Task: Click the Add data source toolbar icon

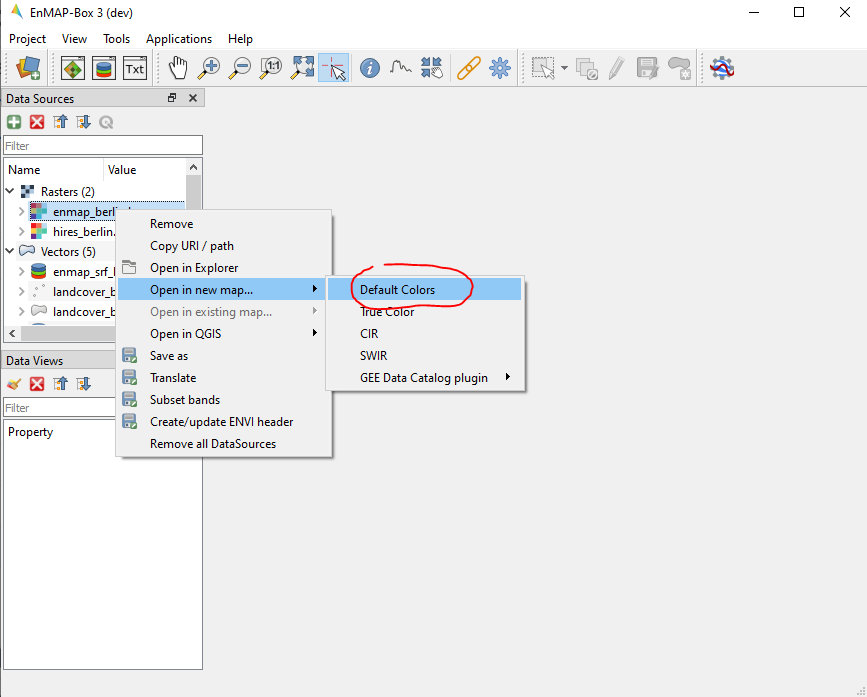Action: pos(28,68)
